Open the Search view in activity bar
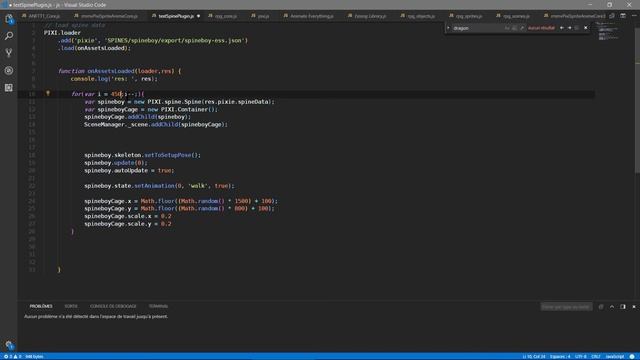Viewport: 640px width, 360px height. (x=9, y=36)
